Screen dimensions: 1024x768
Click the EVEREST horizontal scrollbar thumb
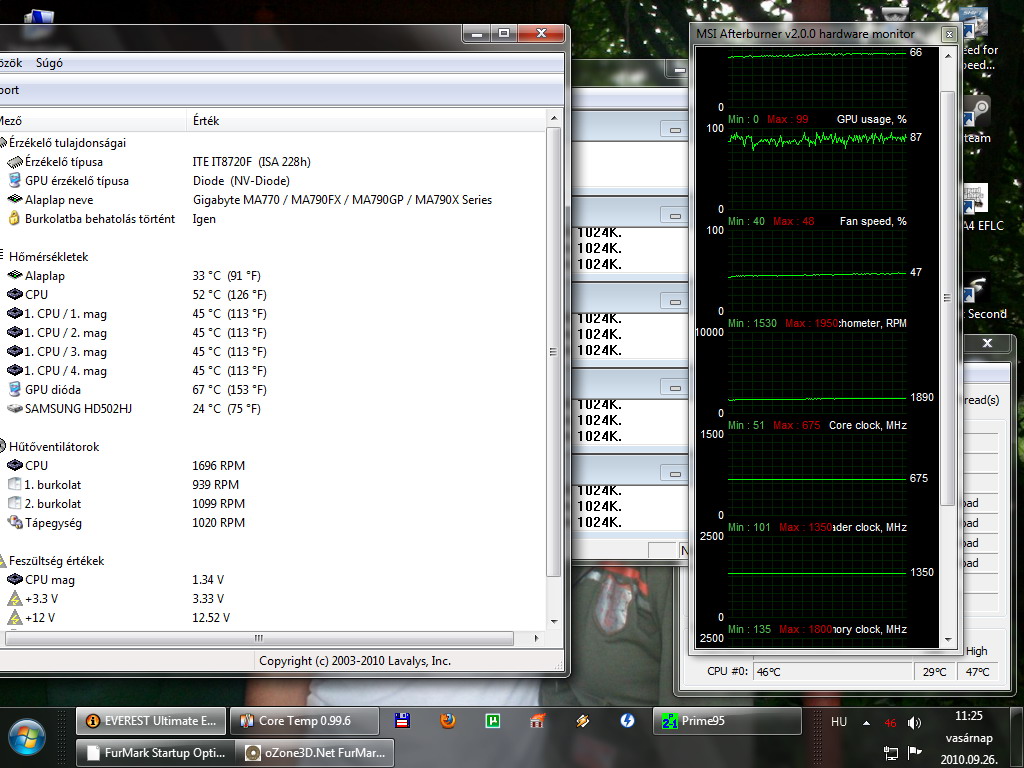[x=259, y=638]
